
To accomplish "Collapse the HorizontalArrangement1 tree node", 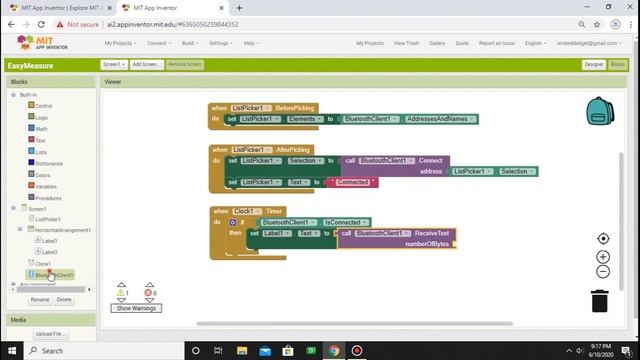I will click(20, 229).
